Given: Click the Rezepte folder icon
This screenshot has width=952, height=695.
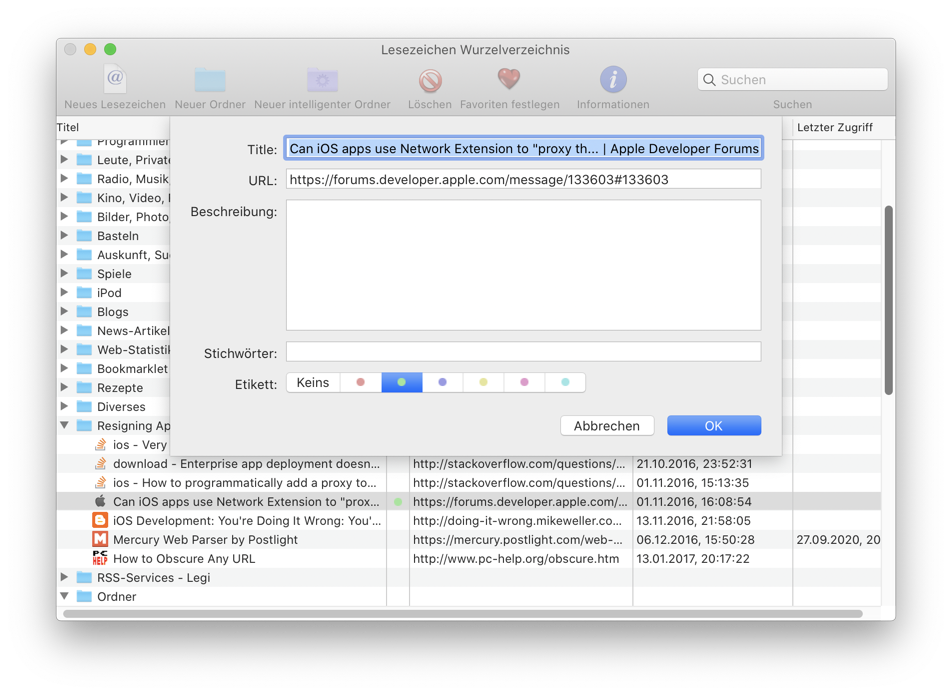Looking at the screenshot, I should (x=84, y=387).
